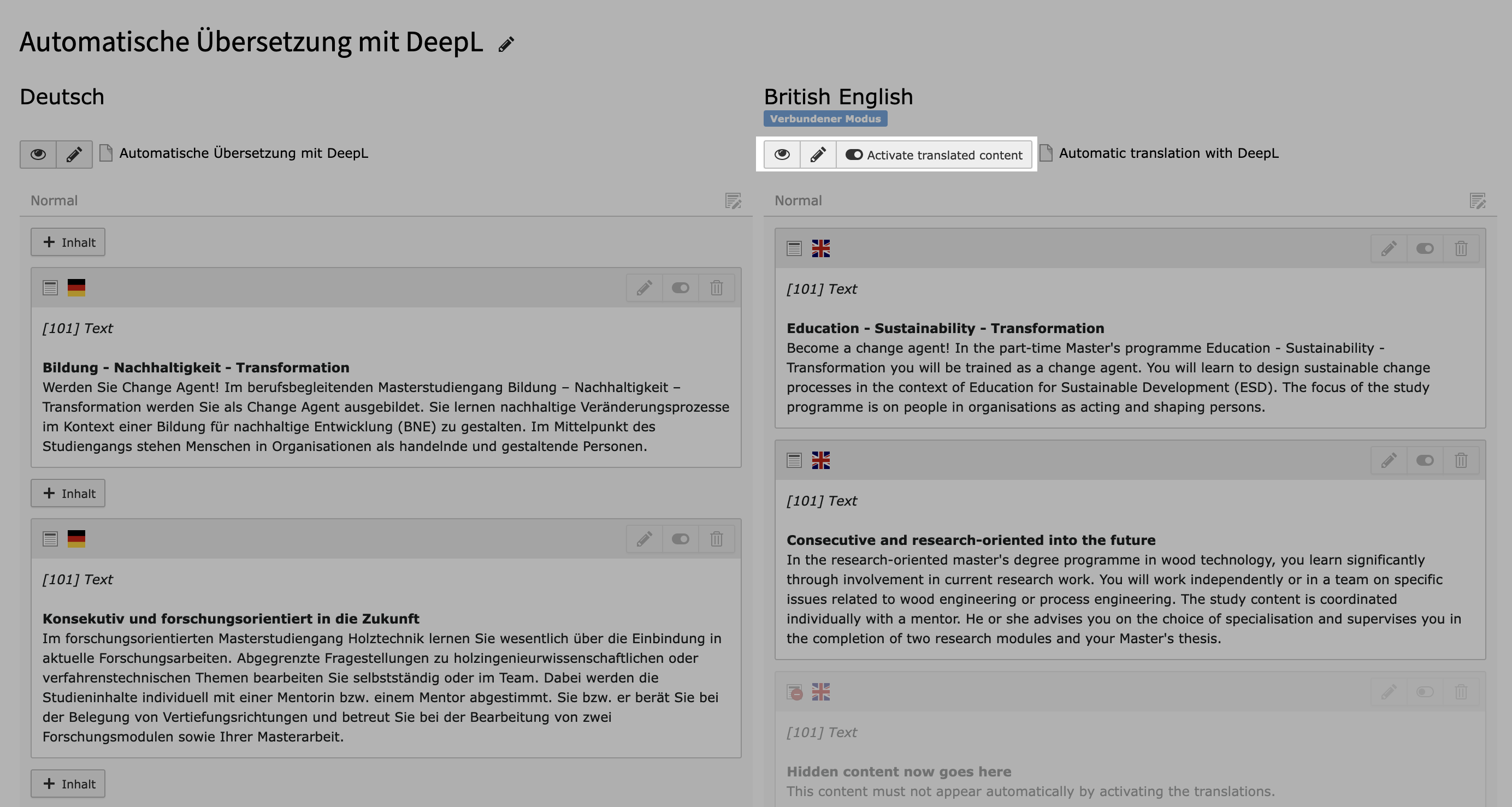Image resolution: width=1512 pixels, height=807 pixels.
Task: Click the 'Verbundener Modus' badge
Action: point(825,118)
